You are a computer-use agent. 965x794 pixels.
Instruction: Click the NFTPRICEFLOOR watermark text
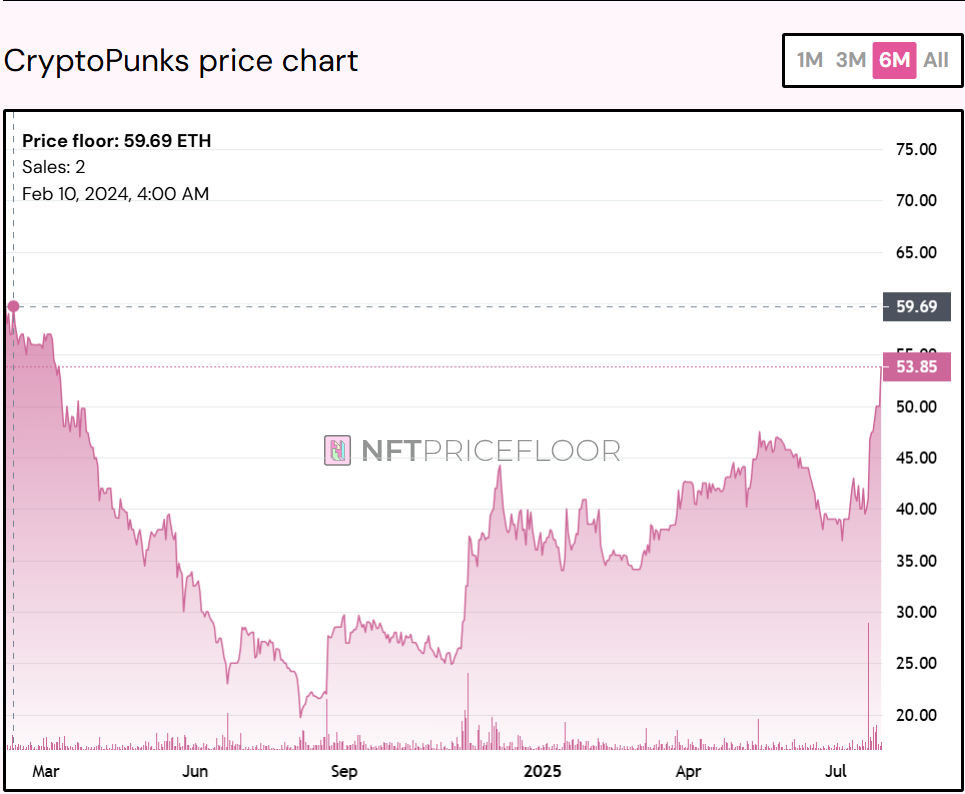coord(490,451)
